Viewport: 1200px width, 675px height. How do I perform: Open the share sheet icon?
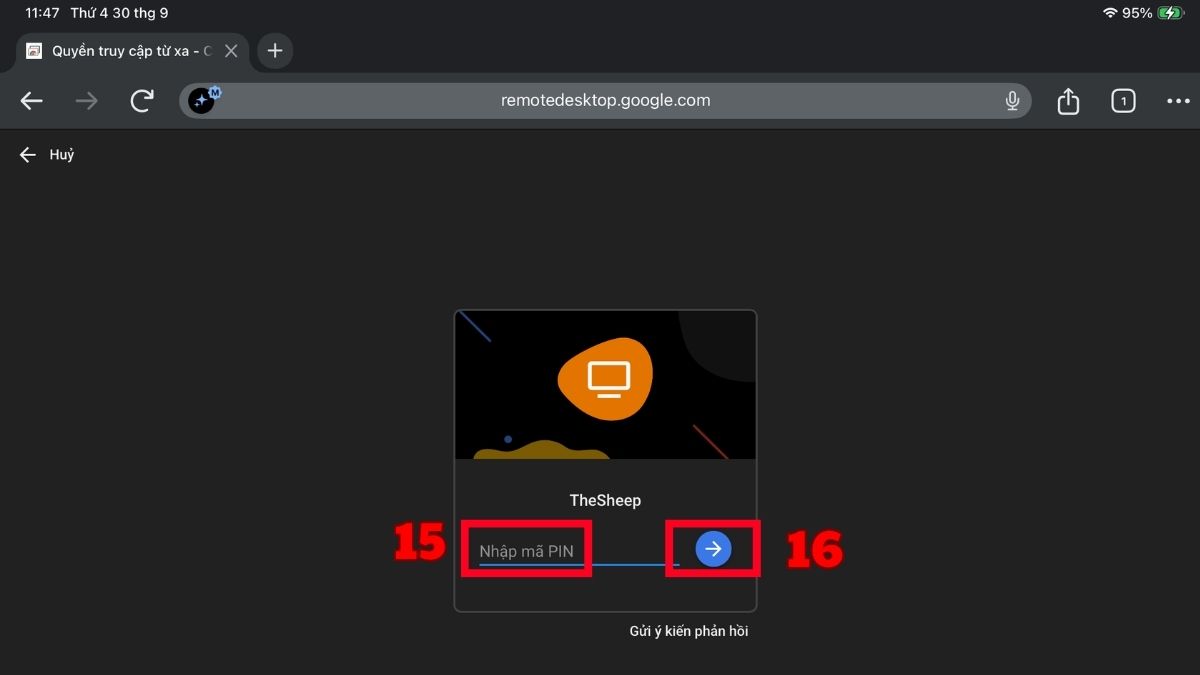pyautogui.click(x=1068, y=101)
